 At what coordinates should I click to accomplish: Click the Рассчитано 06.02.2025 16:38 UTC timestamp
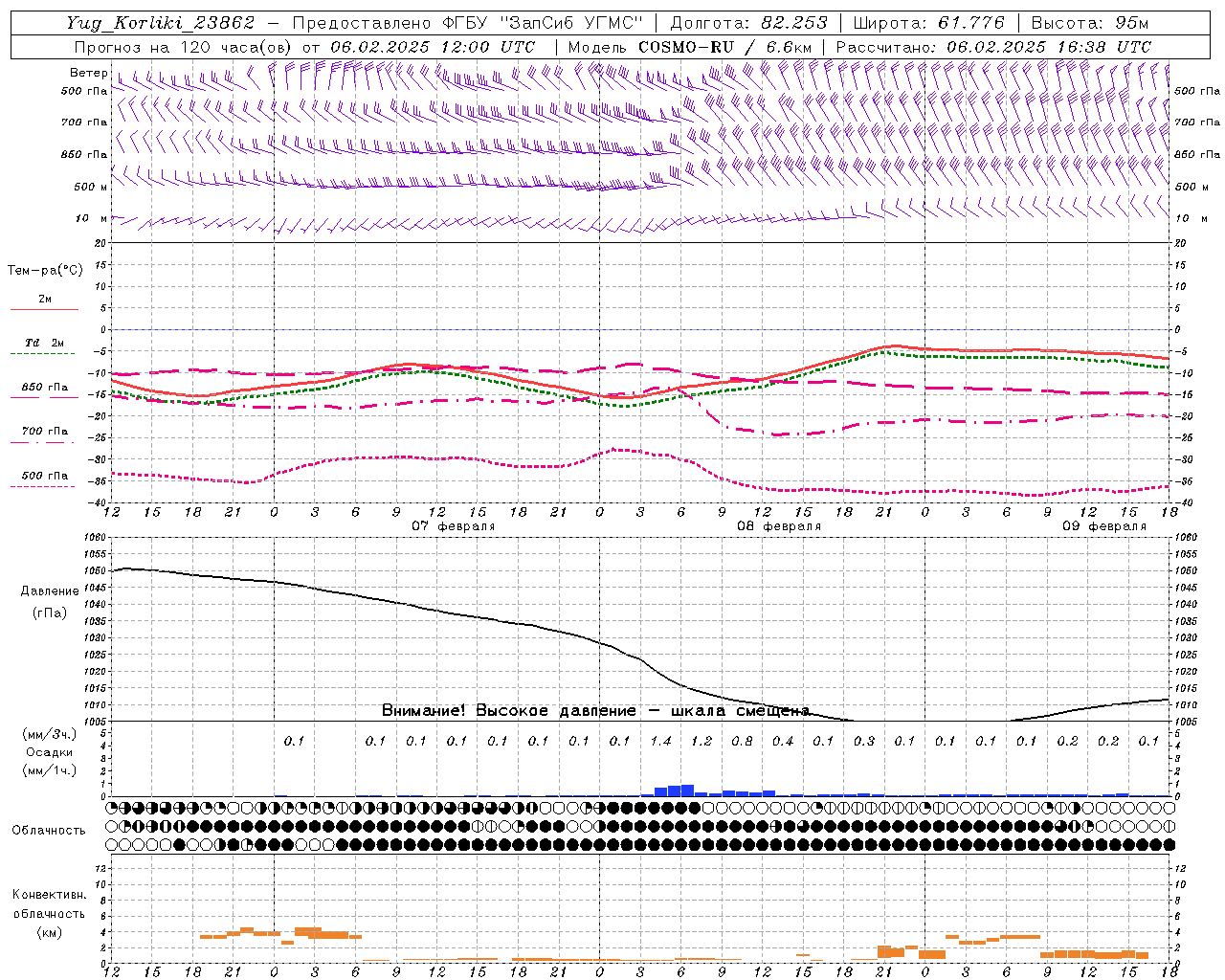[993, 47]
